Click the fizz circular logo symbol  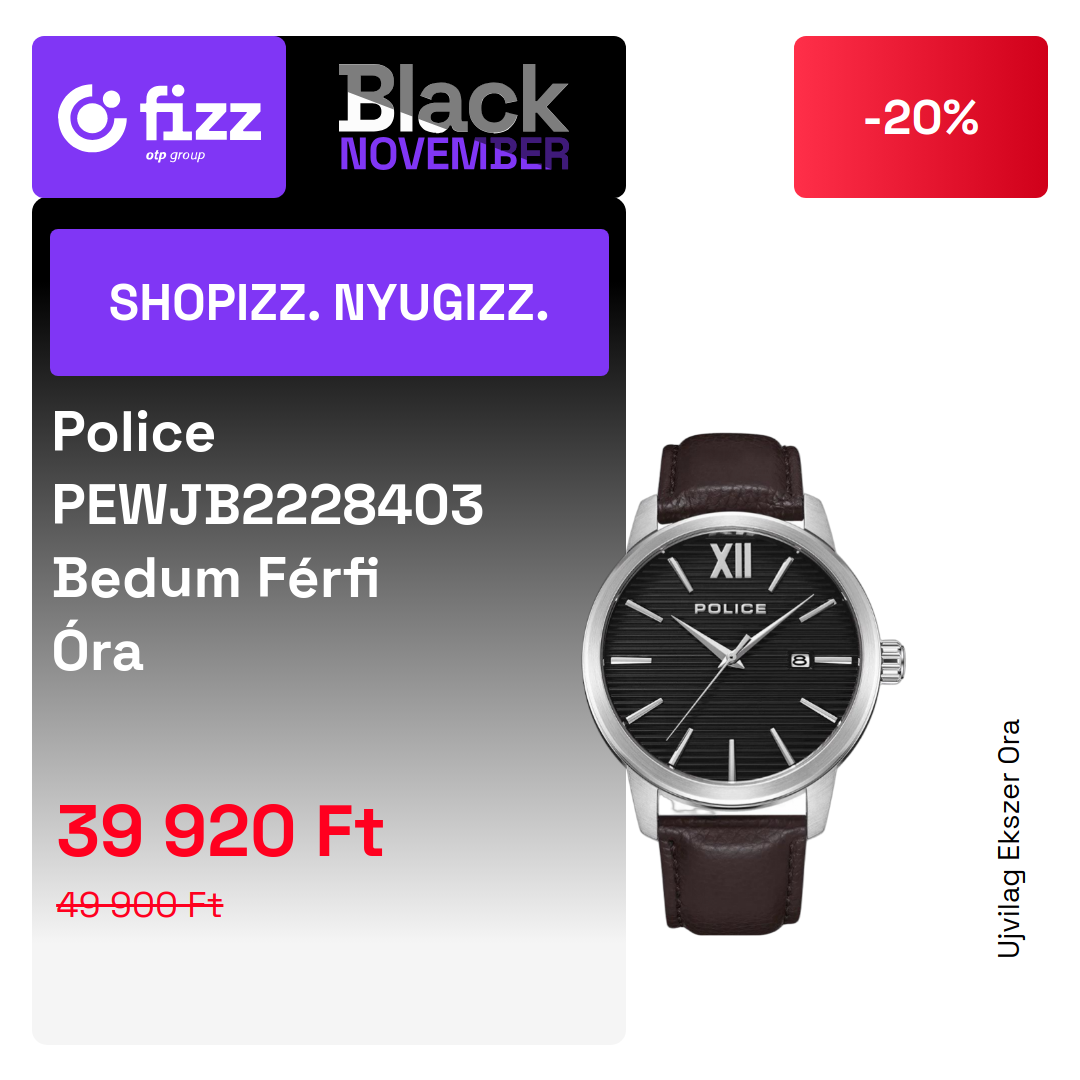(x=92, y=118)
